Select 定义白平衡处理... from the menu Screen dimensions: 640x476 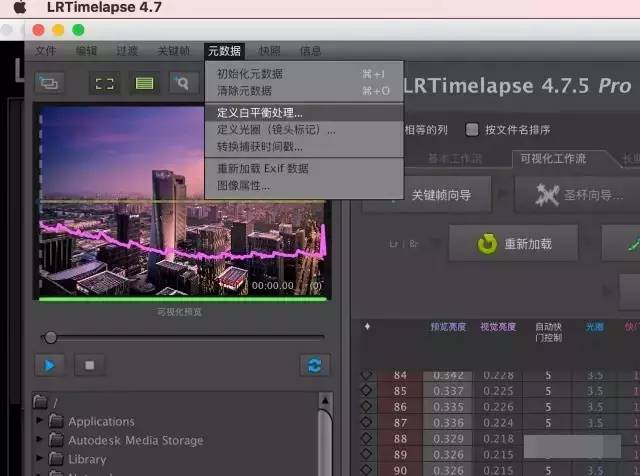click(x=260, y=113)
